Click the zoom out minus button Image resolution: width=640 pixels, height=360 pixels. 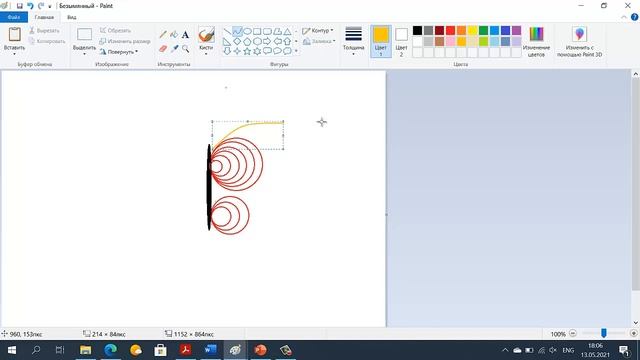point(573,333)
